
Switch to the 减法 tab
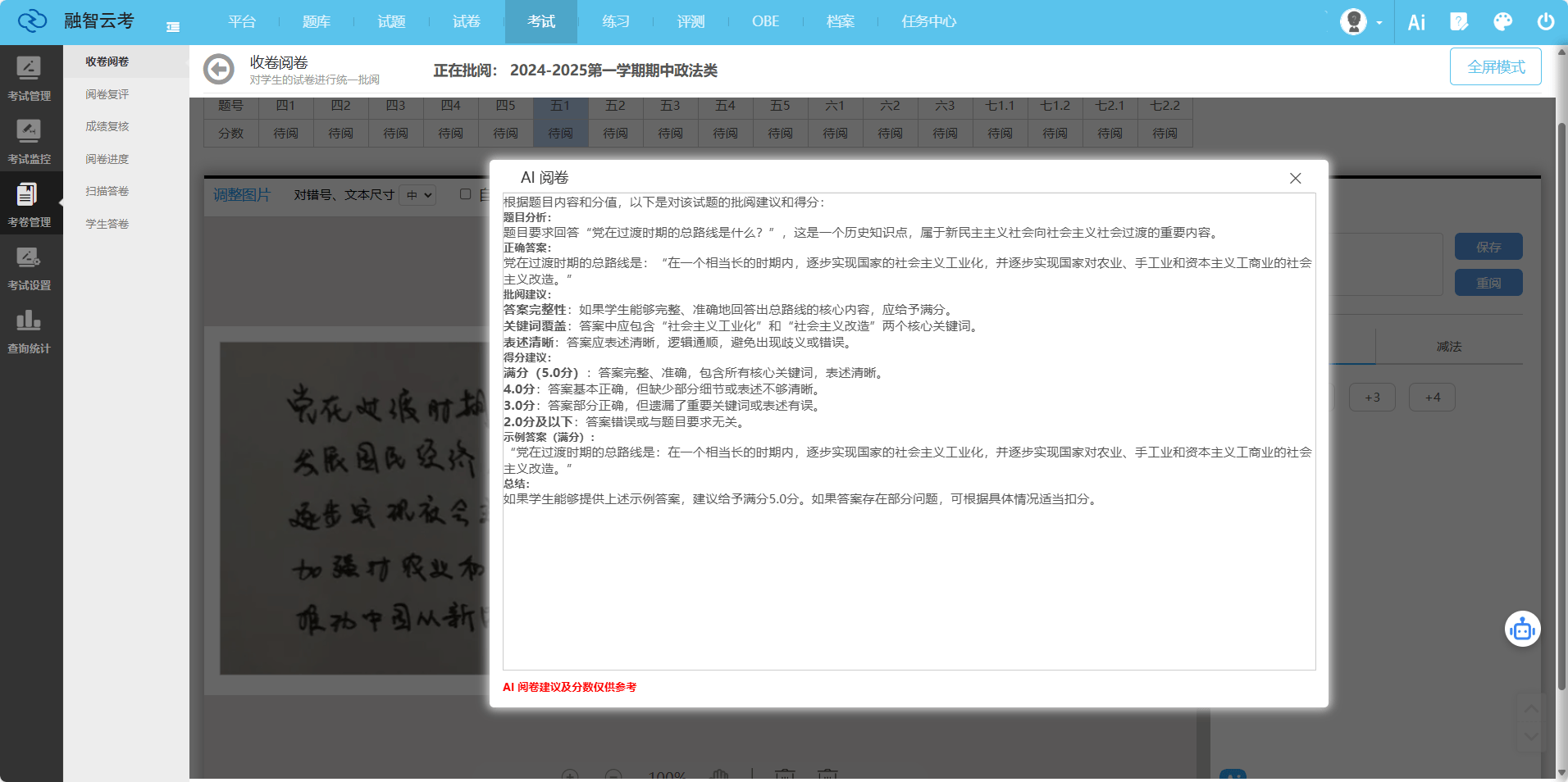click(x=1448, y=347)
